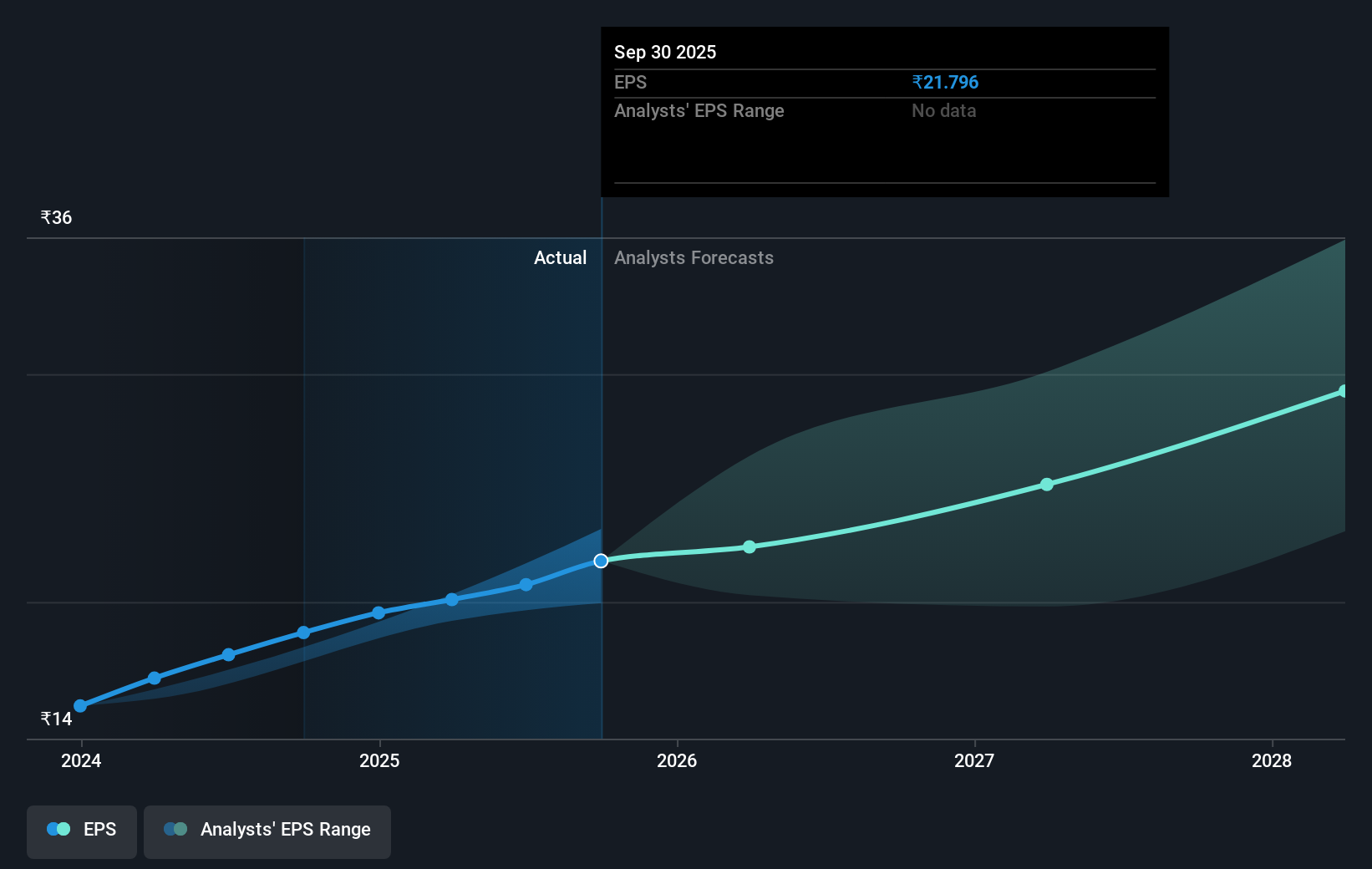Click the green forecast data point near 2026
The image size is (1372, 869).
pos(750,547)
